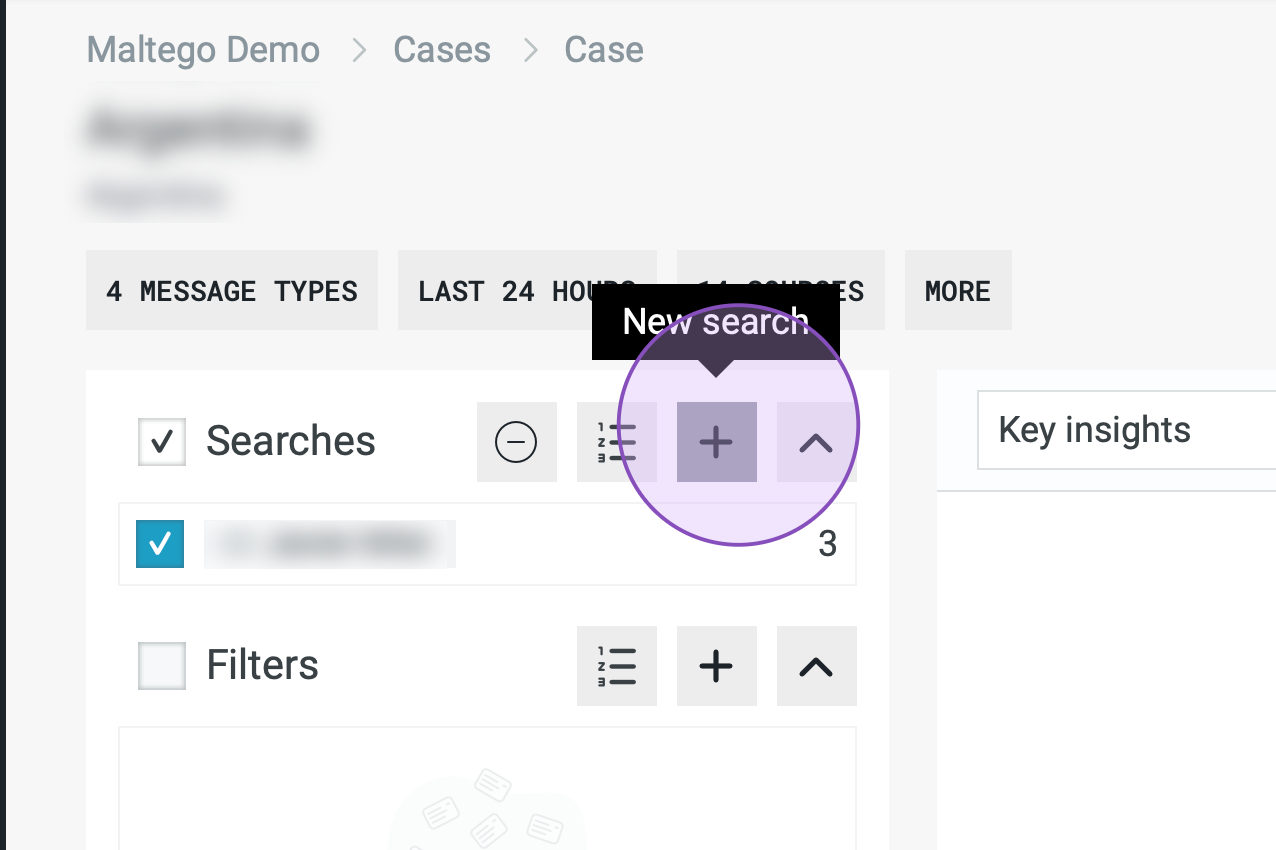Uncheck the blue saved search checkbox

click(160, 544)
